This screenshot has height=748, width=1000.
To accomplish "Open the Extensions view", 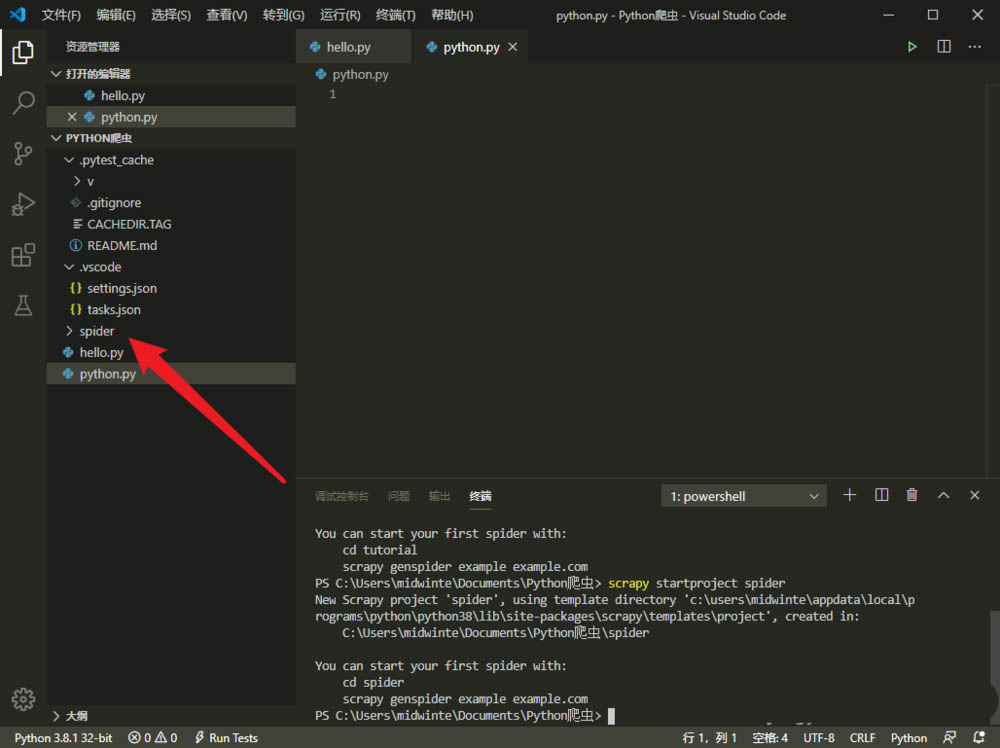I will tap(23, 255).
